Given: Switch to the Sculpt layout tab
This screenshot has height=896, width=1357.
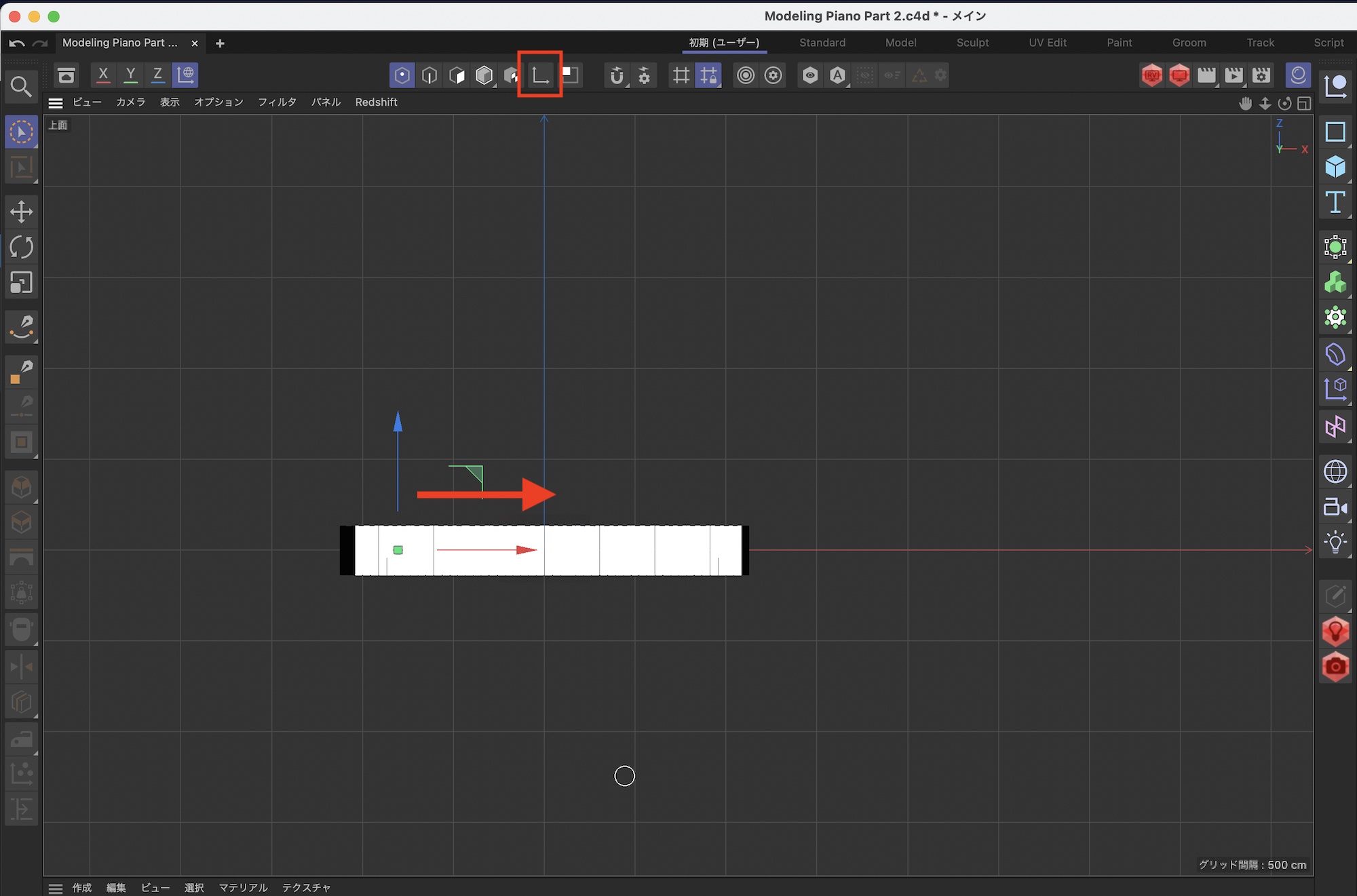Looking at the screenshot, I should (x=972, y=43).
